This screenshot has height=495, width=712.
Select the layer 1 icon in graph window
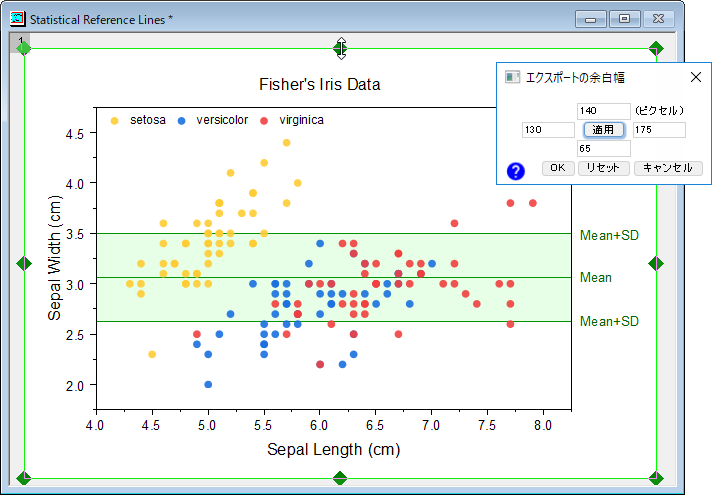(x=20, y=40)
